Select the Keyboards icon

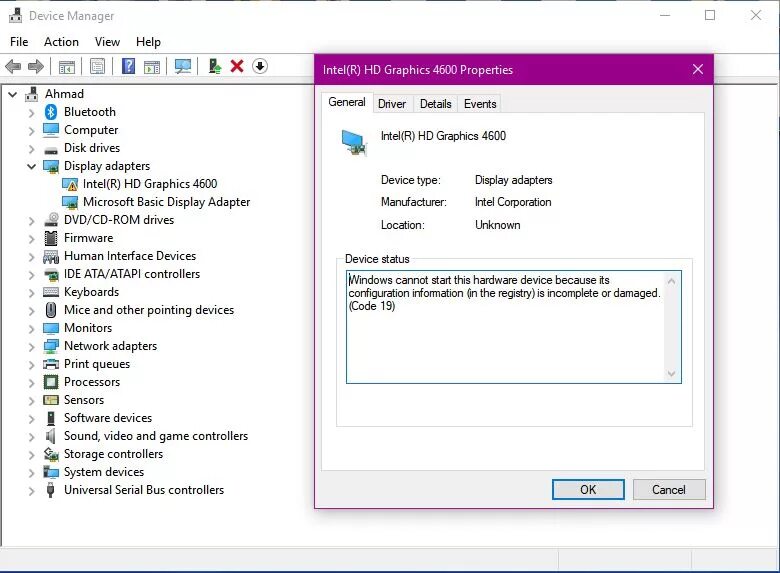click(51, 292)
